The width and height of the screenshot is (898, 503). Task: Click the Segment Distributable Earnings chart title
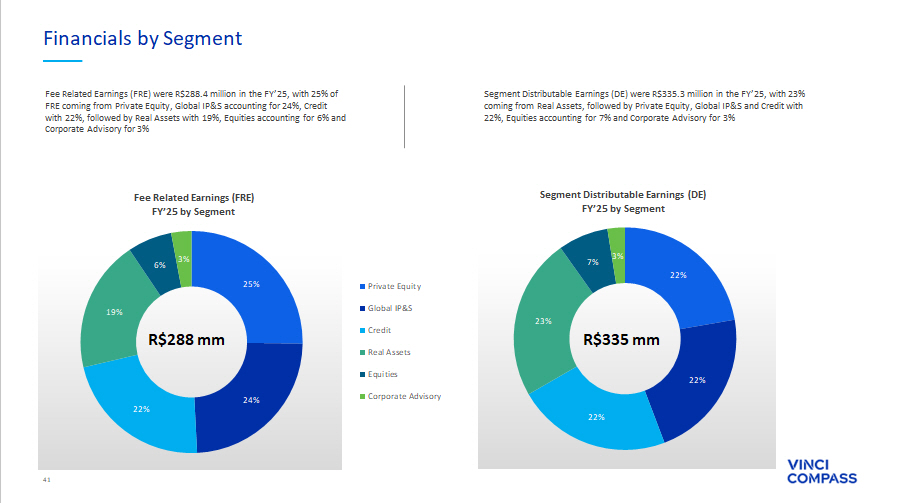pos(622,202)
